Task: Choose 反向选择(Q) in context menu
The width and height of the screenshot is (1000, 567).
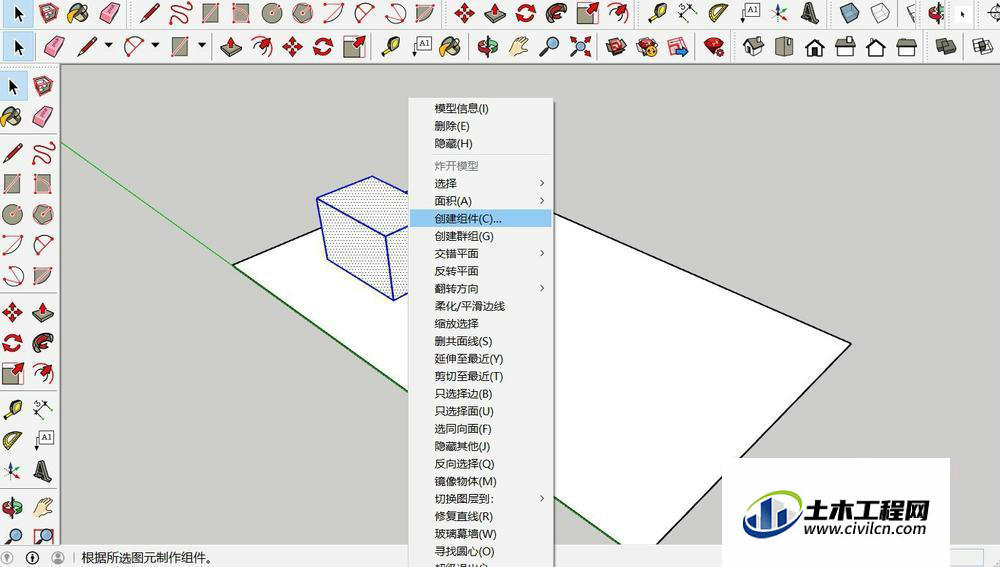Action: tap(480, 464)
